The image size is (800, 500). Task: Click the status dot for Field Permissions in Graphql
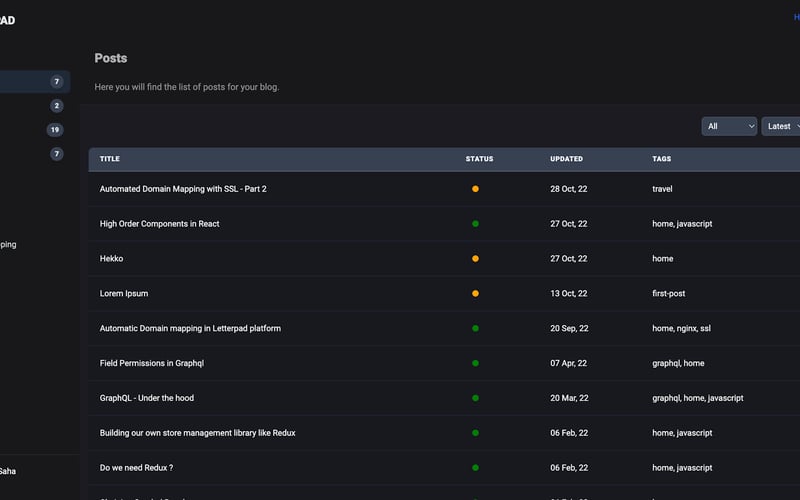click(475, 363)
